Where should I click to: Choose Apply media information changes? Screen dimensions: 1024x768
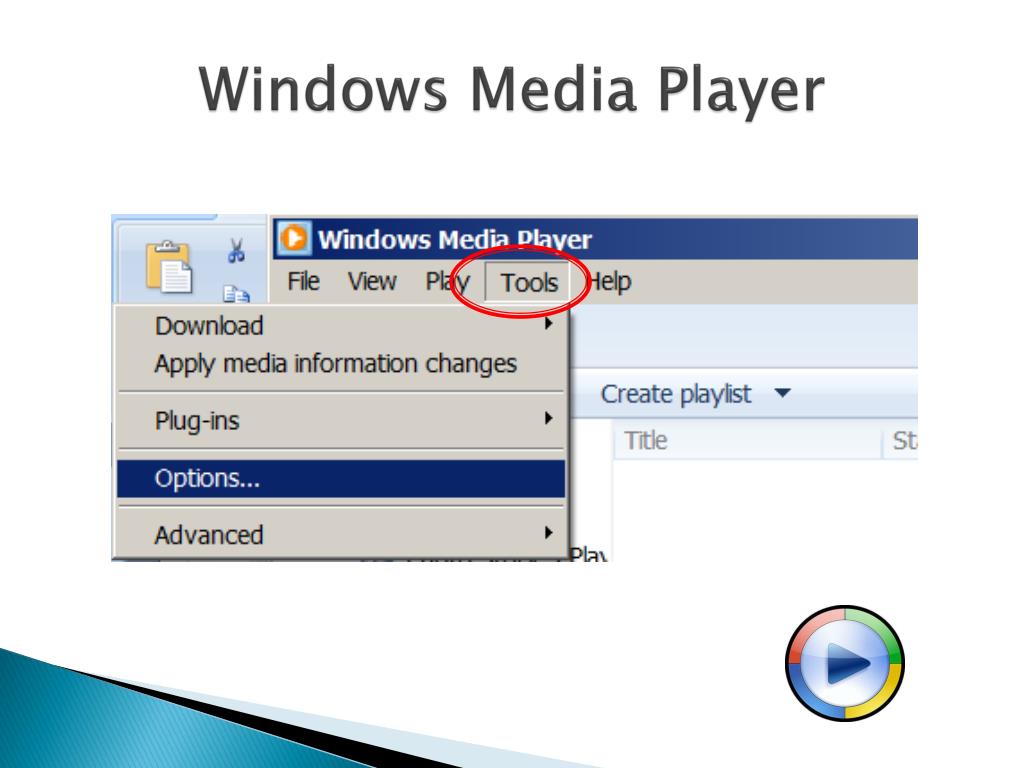340,364
